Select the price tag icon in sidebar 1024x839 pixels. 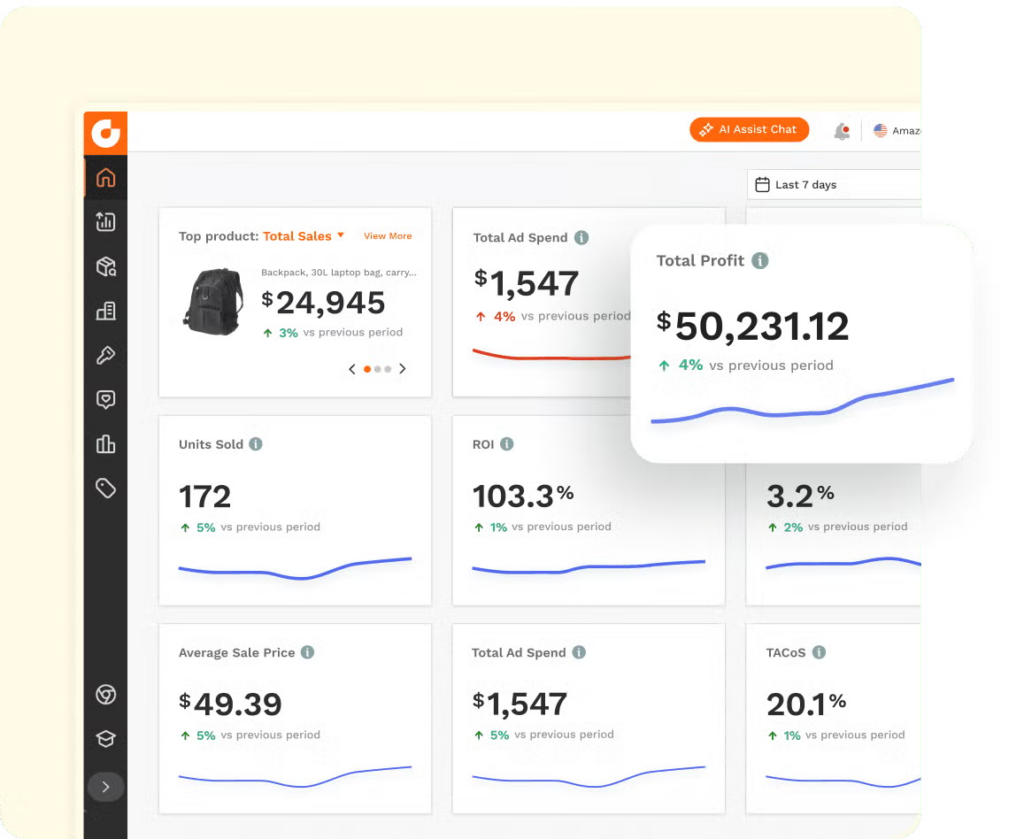click(105, 488)
